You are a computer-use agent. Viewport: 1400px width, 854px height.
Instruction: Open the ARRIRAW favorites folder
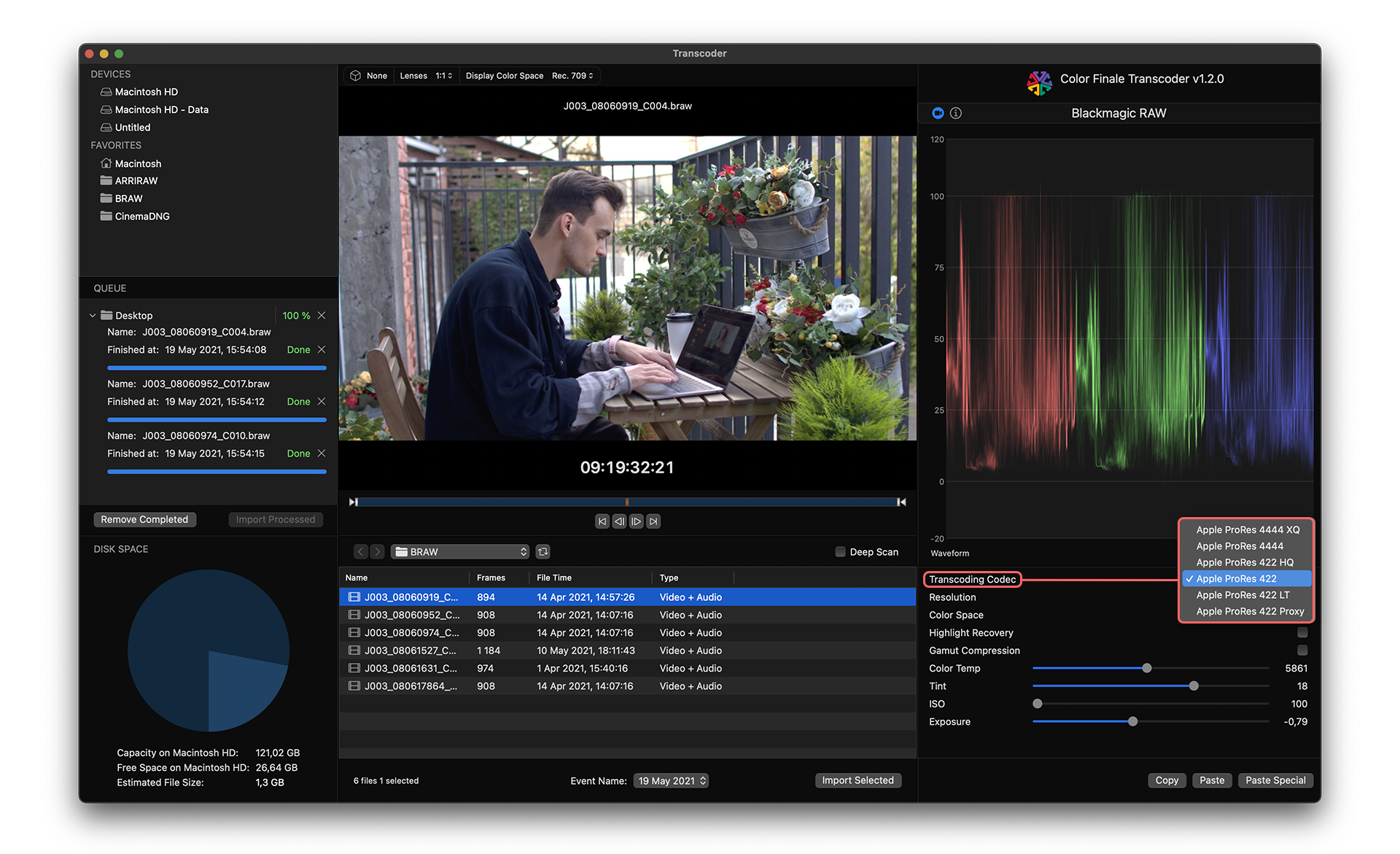[129, 181]
